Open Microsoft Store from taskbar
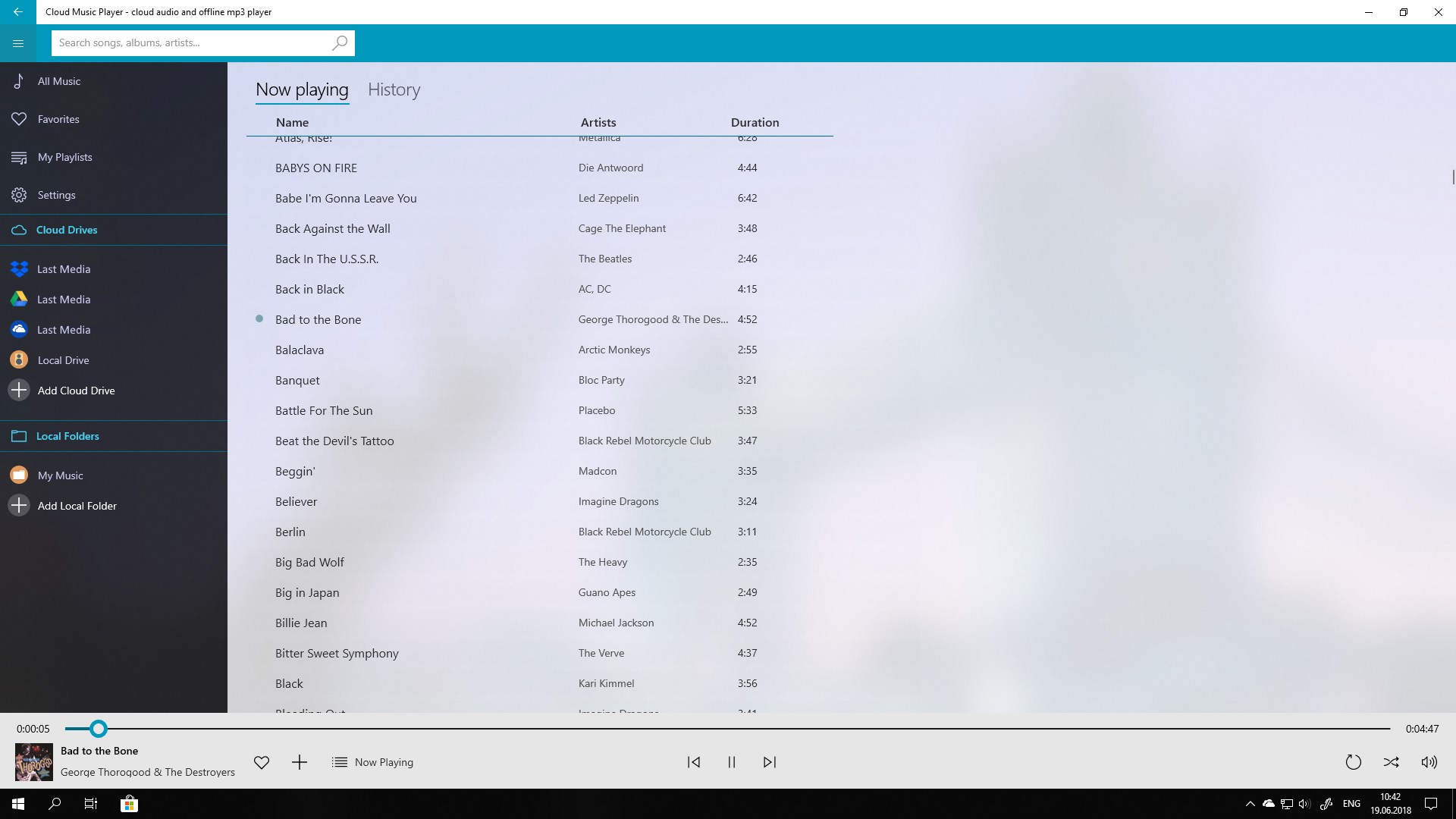The image size is (1456, 819). pyautogui.click(x=129, y=804)
